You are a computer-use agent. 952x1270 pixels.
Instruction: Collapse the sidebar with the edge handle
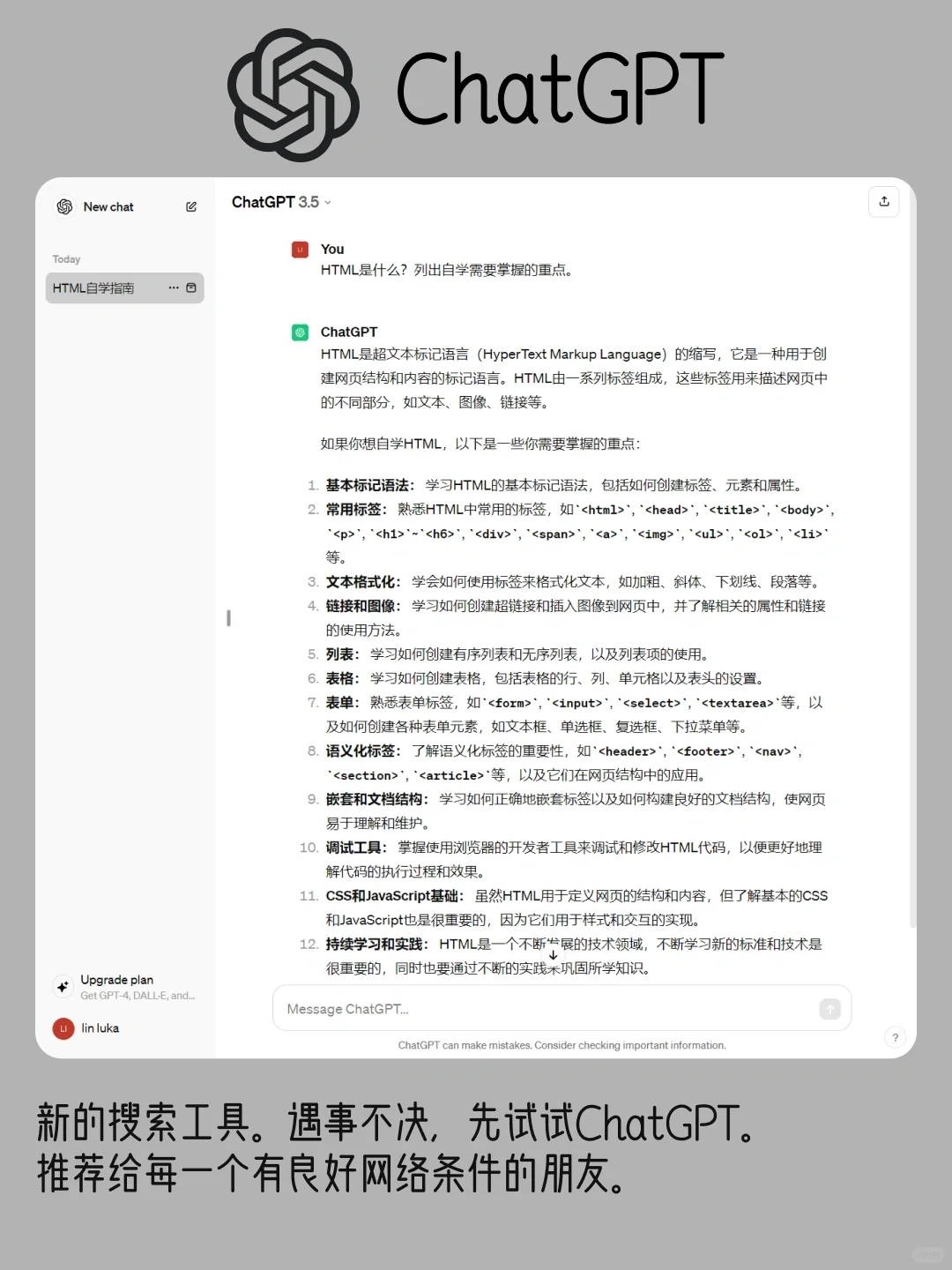(x=228, y=619)
